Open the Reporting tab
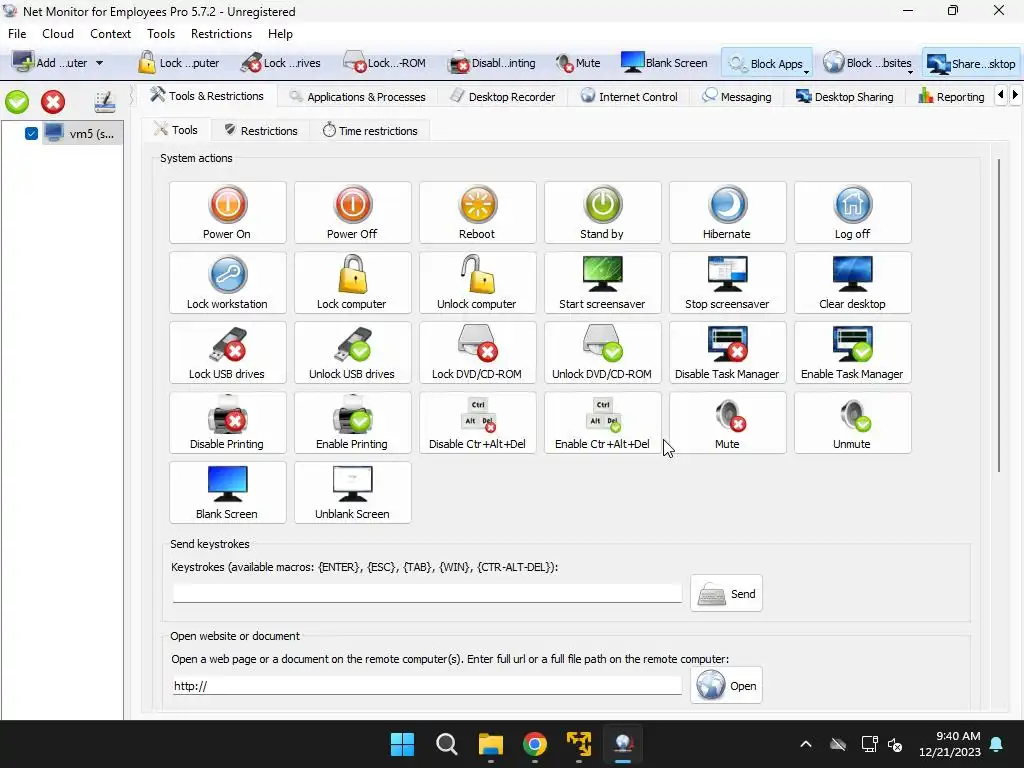 tap(952, 97)
